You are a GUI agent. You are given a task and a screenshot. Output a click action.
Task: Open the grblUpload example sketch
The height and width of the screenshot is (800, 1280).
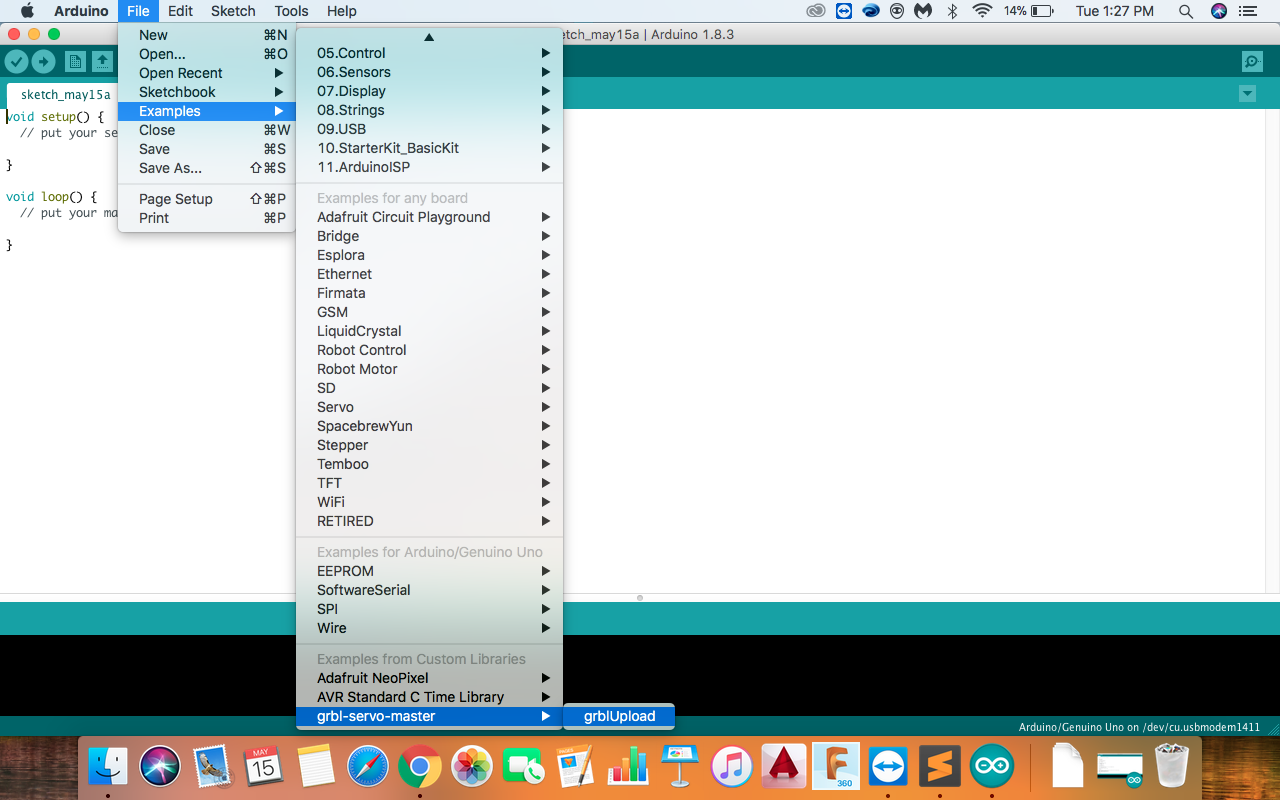coord(619,716)
